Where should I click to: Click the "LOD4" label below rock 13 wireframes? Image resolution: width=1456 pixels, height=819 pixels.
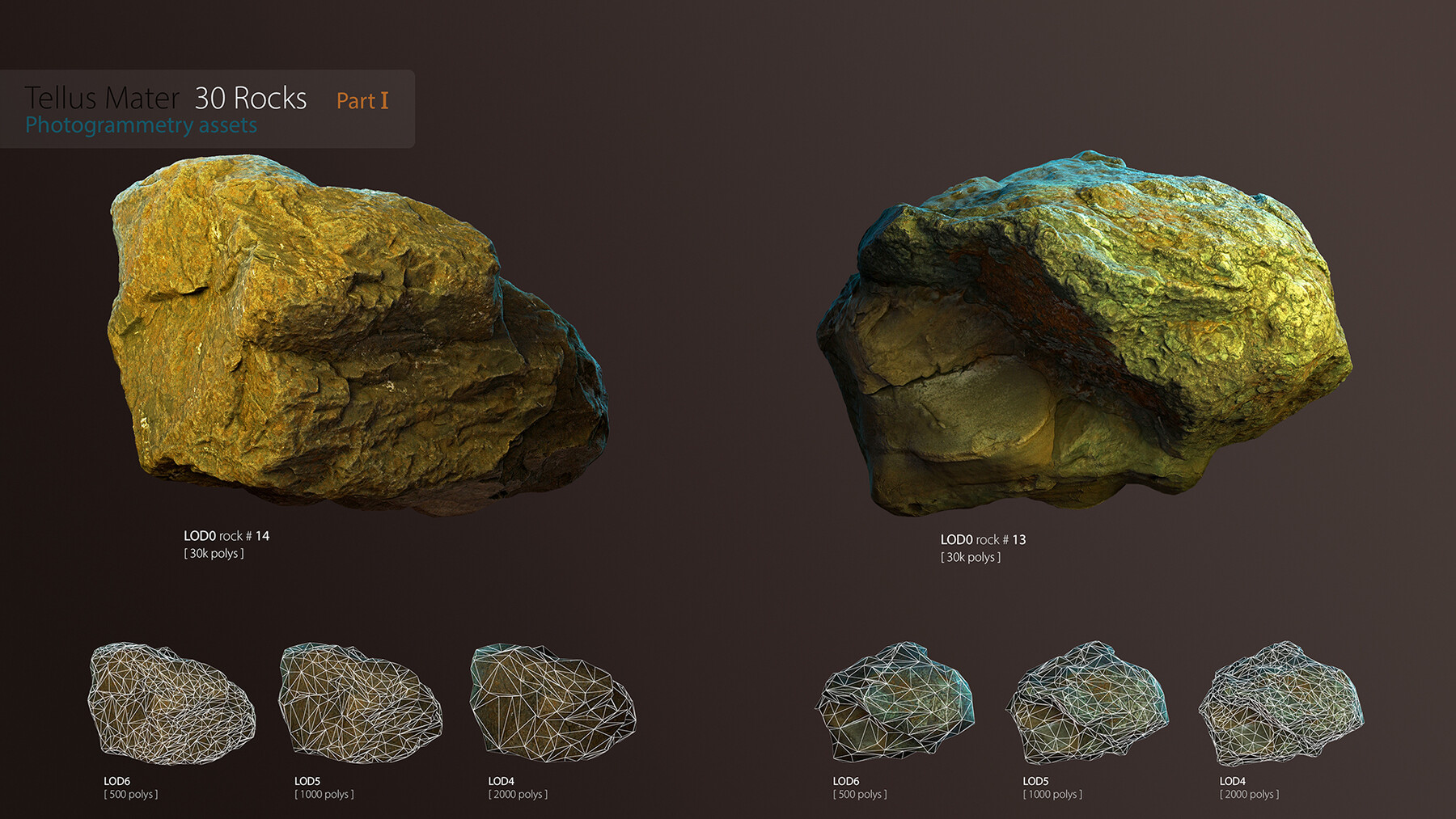tap(1233, 781)
